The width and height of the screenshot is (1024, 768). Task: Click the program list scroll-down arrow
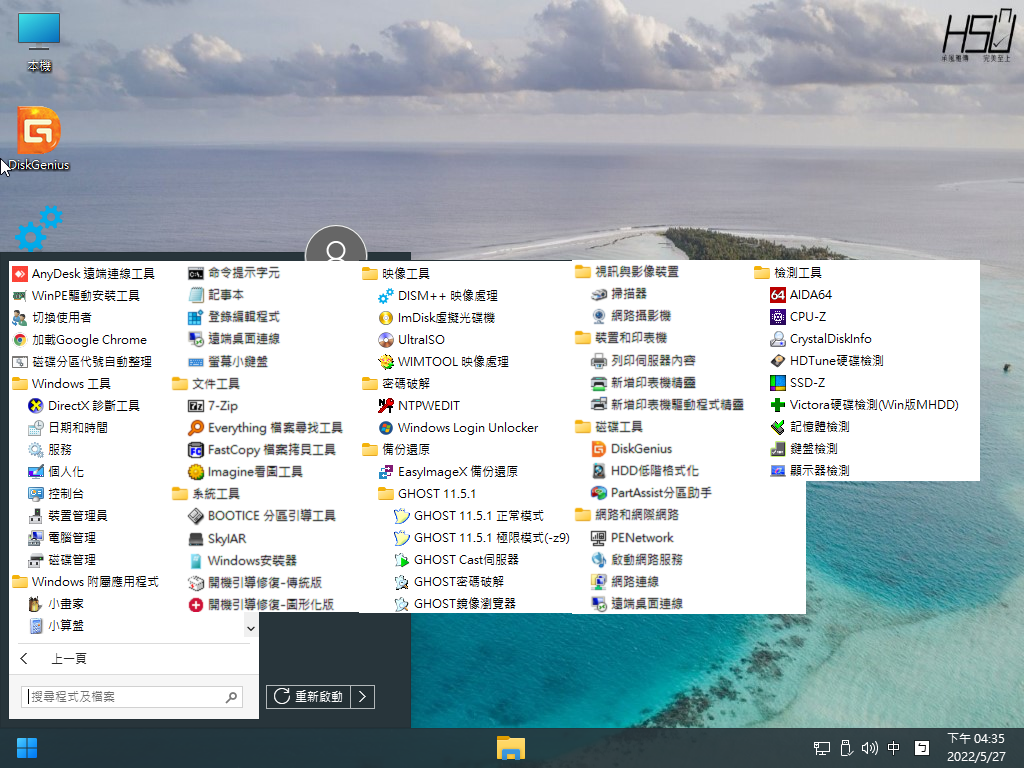coord(251,629)
